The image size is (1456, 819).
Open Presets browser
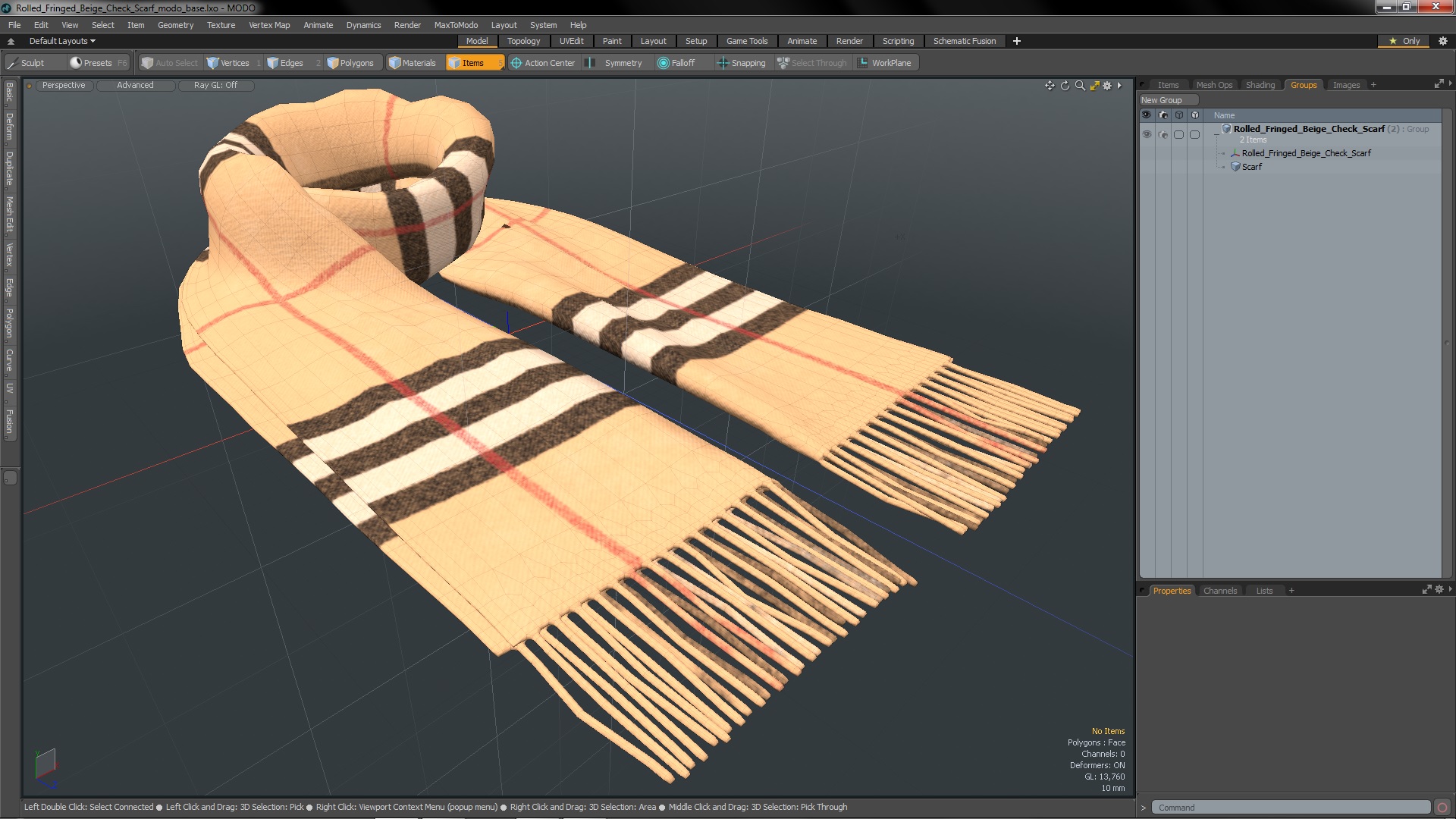click(99, 63)
